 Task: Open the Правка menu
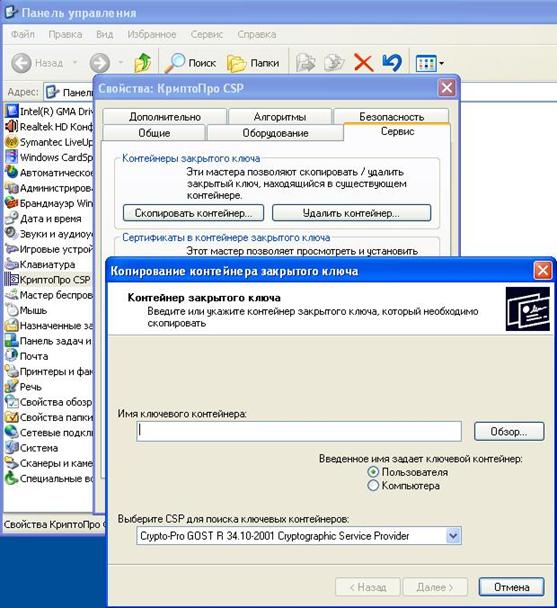[x=65, y=35]
